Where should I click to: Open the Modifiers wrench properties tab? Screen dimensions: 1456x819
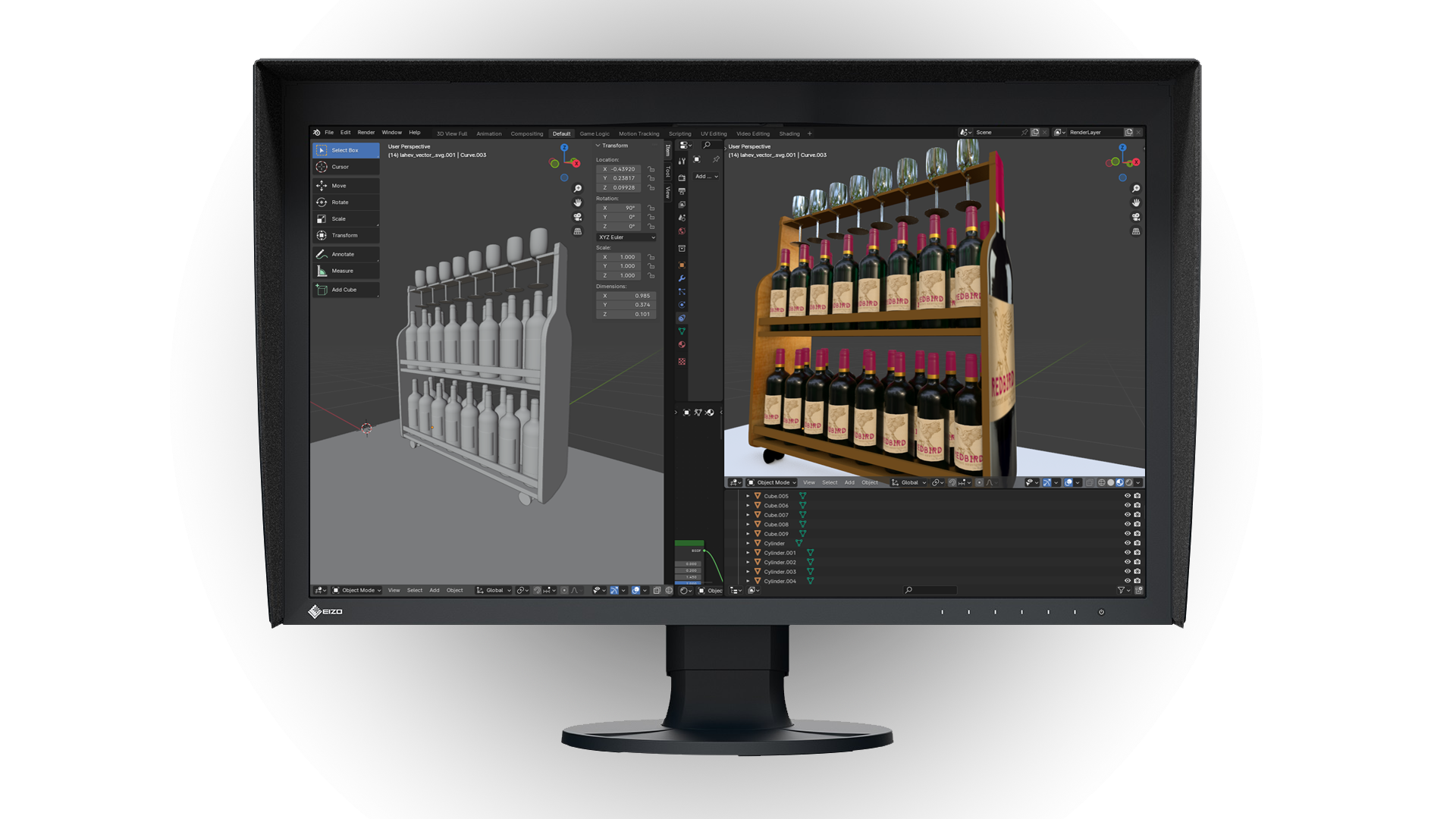click(x=682, y=278)
